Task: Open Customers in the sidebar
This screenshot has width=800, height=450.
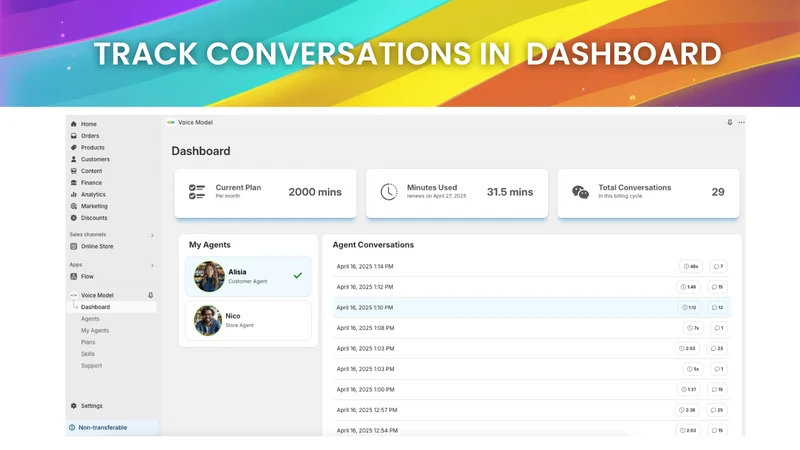Action: point(95,159)
